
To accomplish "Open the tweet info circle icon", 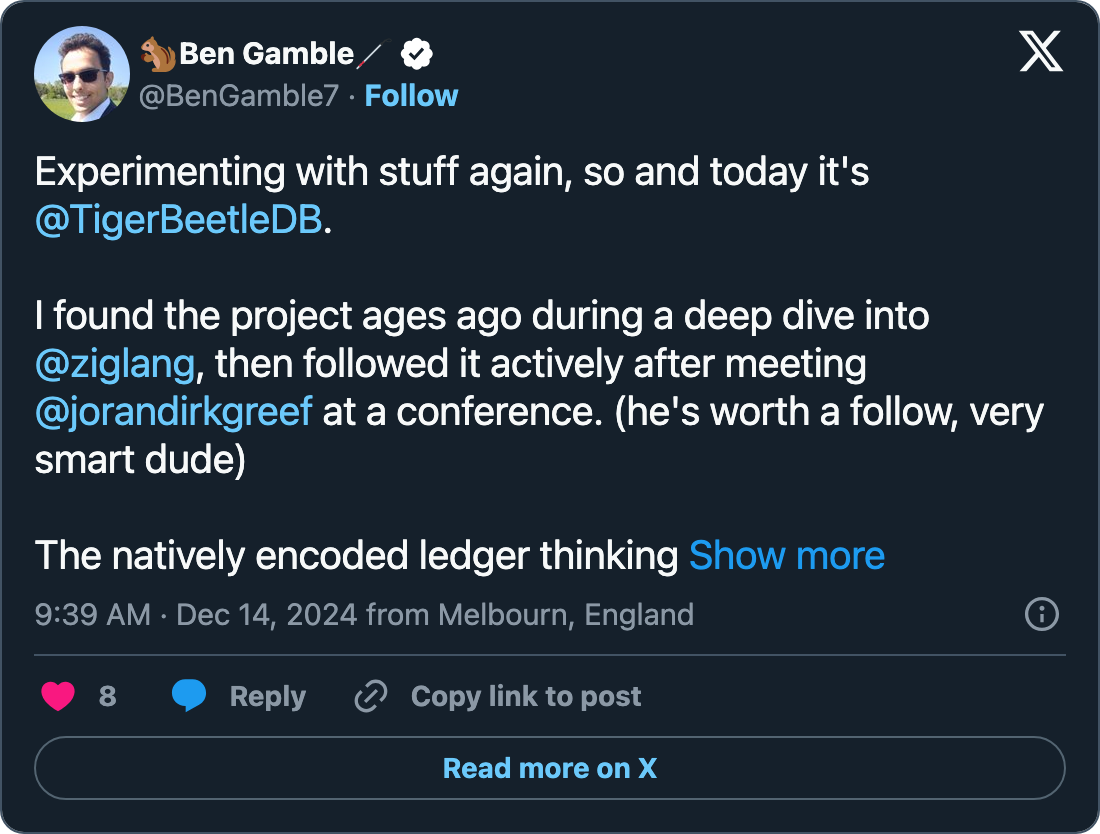I will point(1042,613).
